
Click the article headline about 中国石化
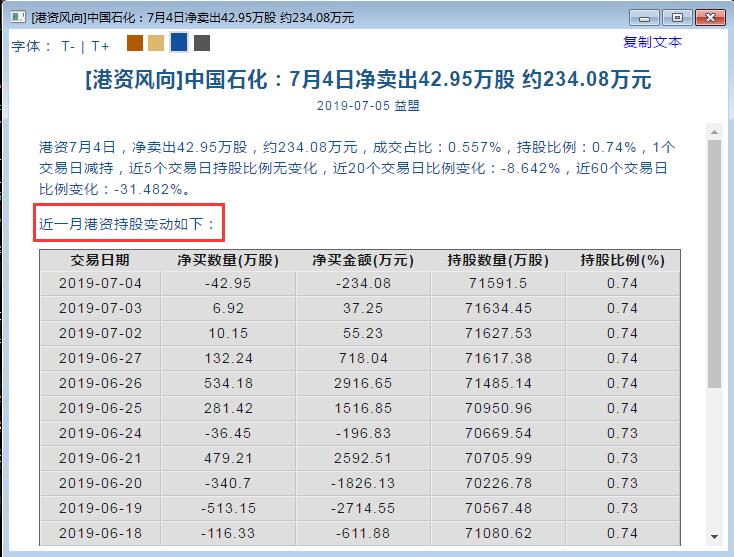pyautogui.click(x=368, y=80)
